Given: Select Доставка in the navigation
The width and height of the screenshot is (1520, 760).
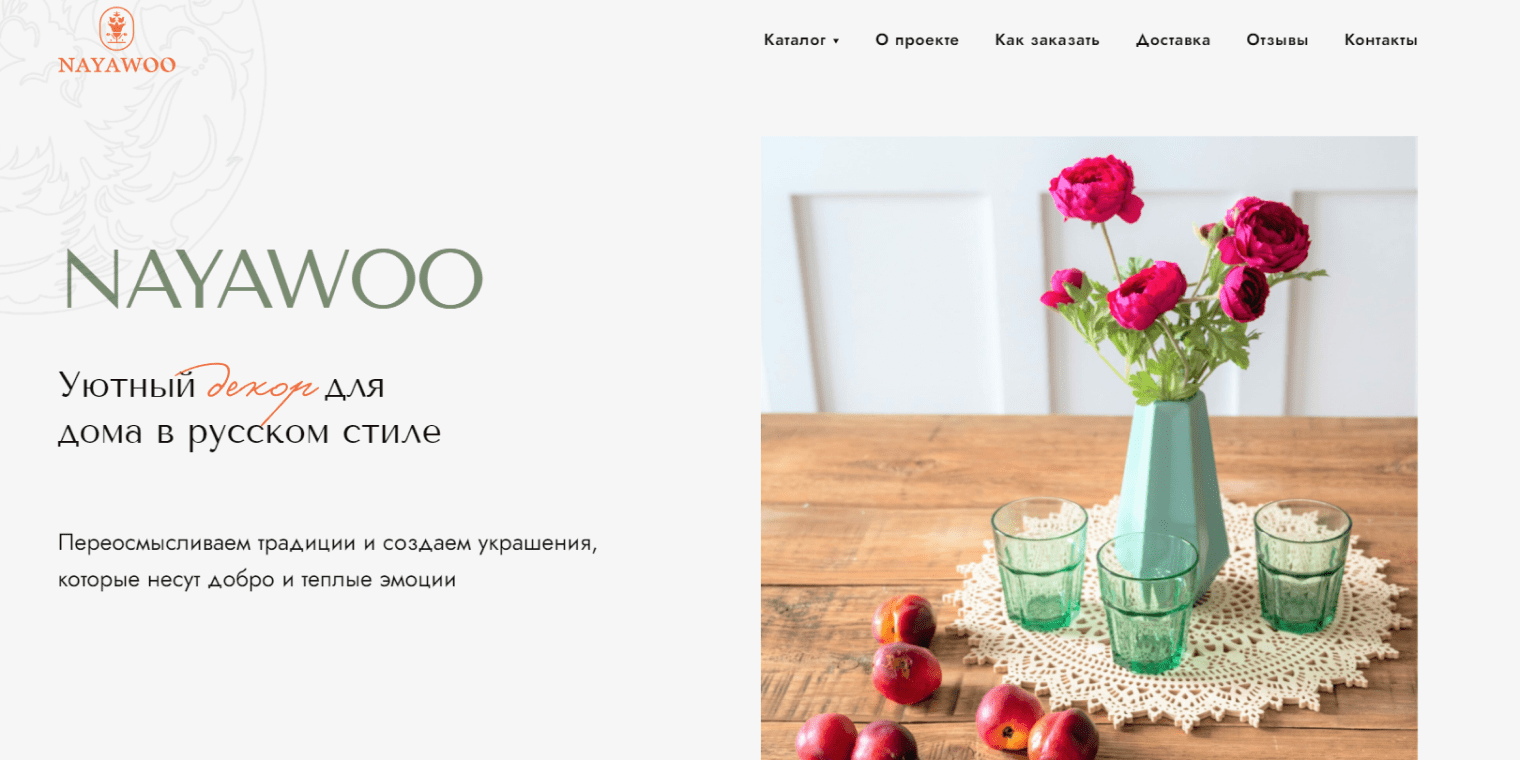Looking at the screenshot, I should coord(1173,40).
